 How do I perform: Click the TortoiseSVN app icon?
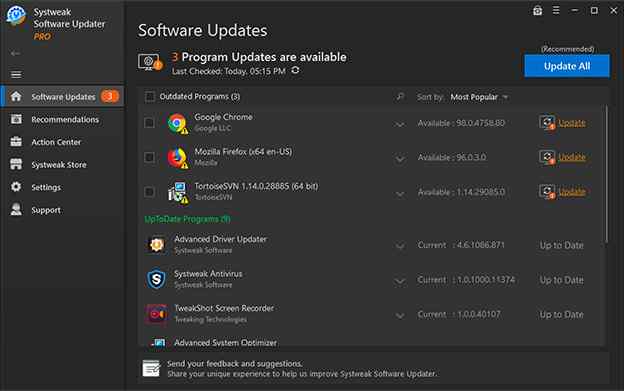(177, 193)
